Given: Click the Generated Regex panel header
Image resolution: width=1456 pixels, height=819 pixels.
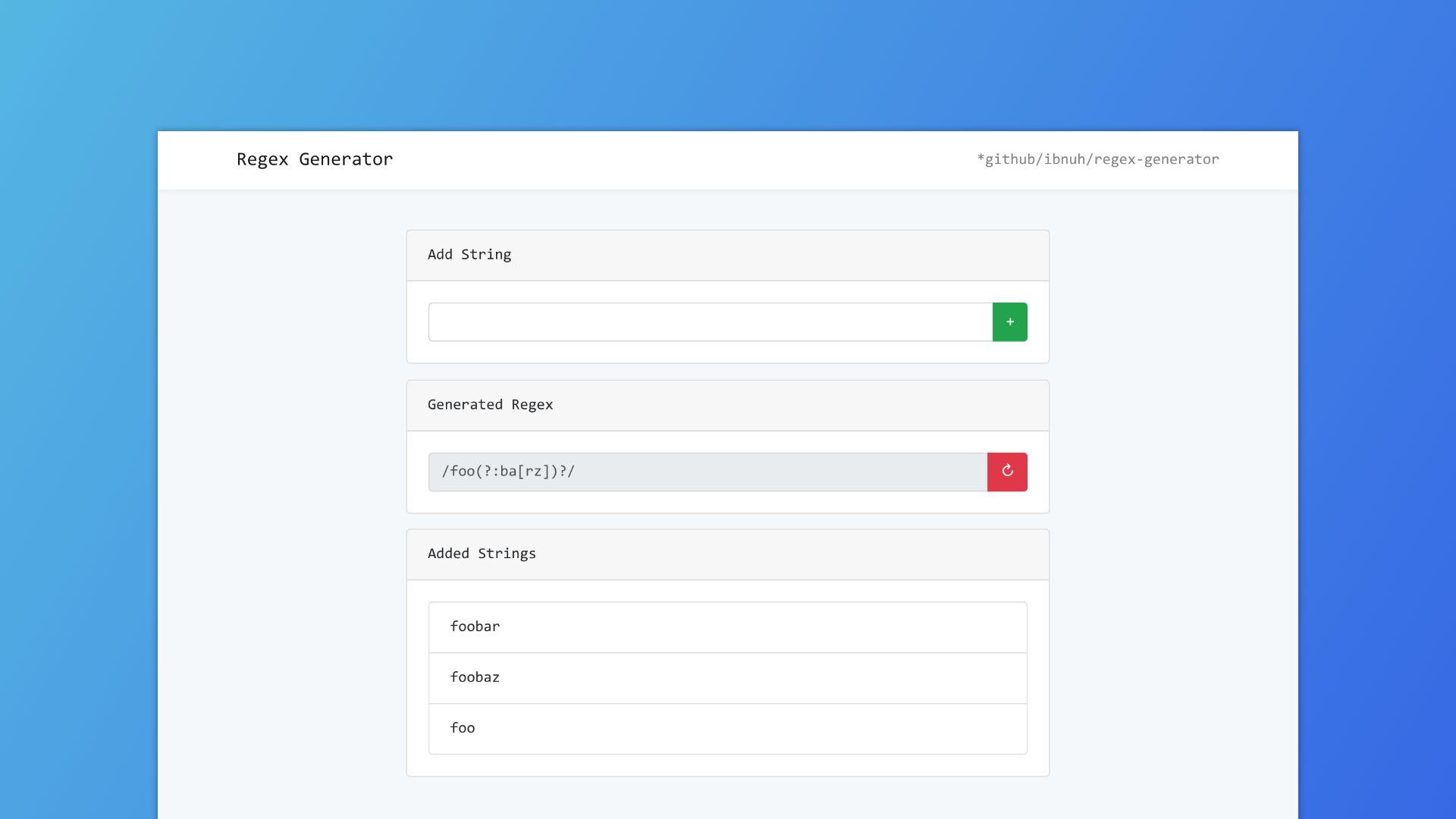Looking at the screenshot, I should pos(490,405).
